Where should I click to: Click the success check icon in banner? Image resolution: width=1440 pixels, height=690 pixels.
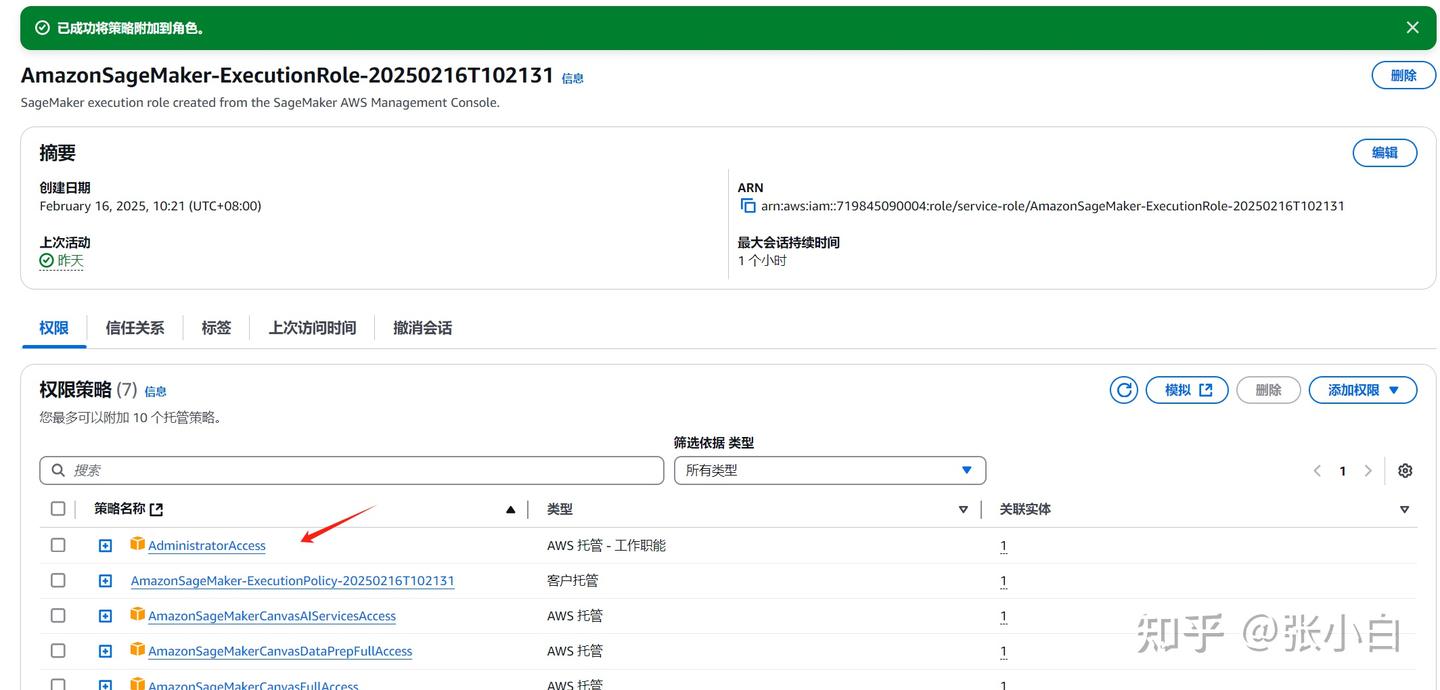pyautogui.click(x=42, y=28)
